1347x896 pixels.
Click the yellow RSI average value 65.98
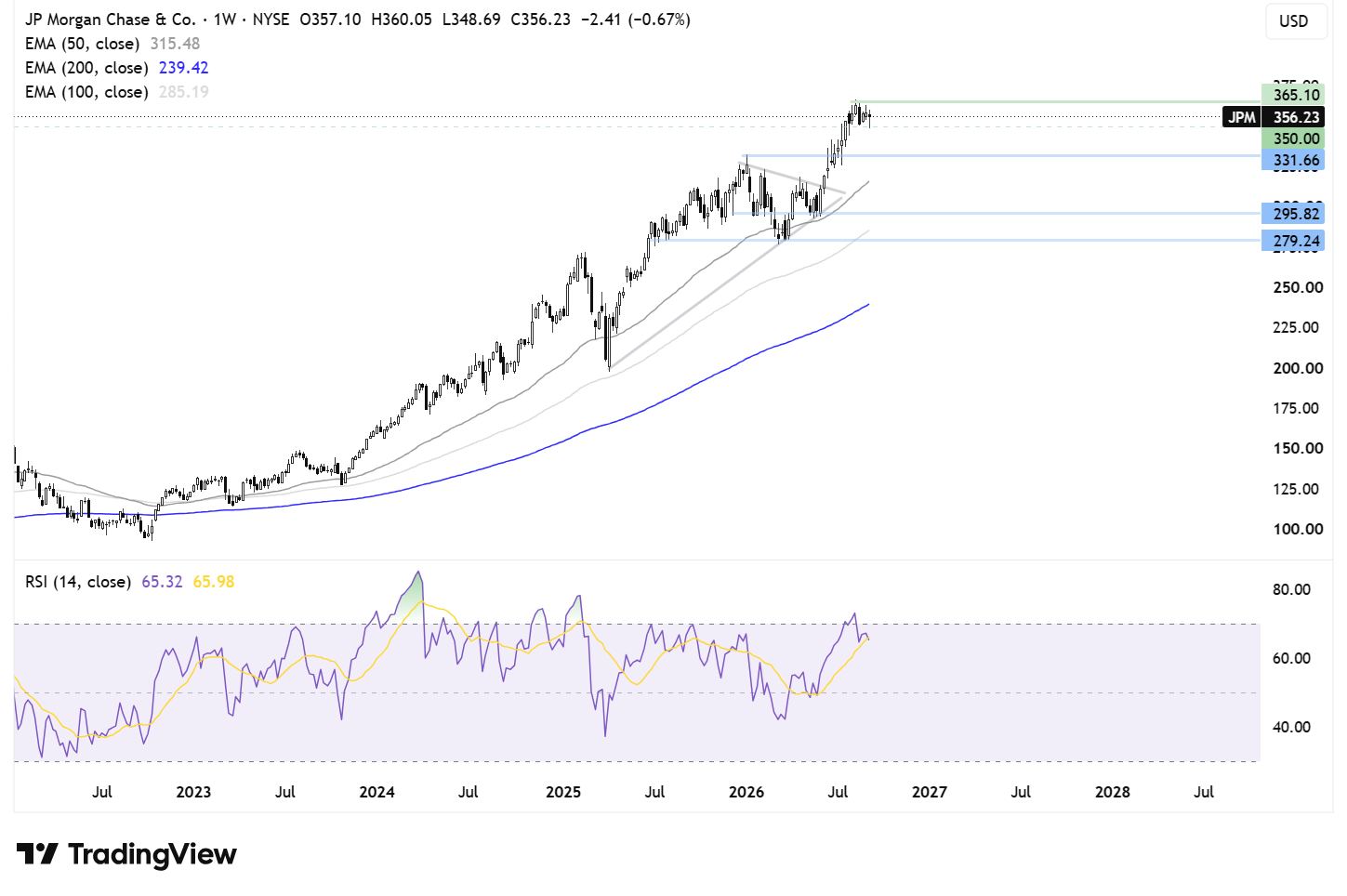coord(214,582)
